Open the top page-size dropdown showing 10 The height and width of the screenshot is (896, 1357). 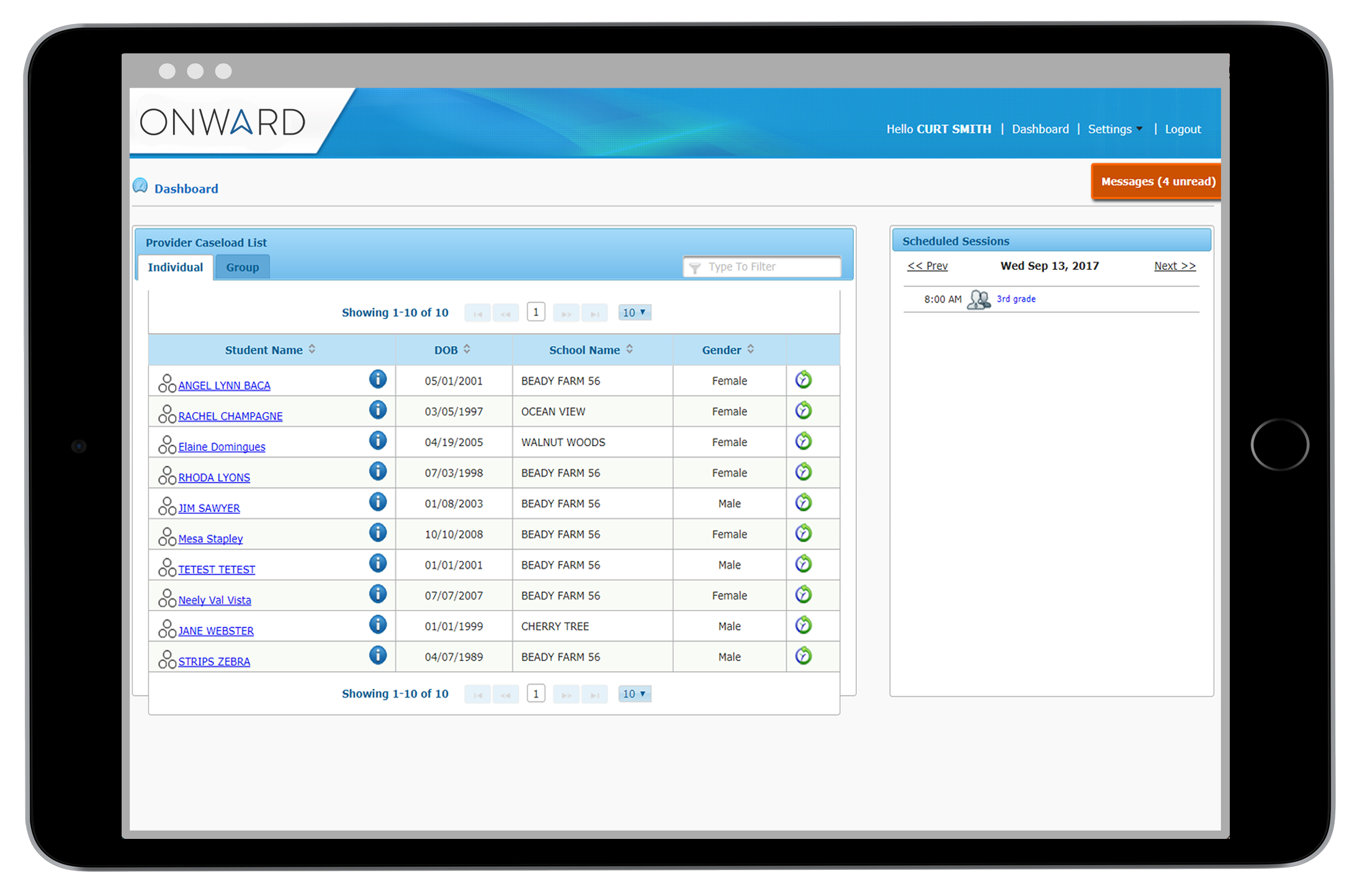click(x=634, y=312)
